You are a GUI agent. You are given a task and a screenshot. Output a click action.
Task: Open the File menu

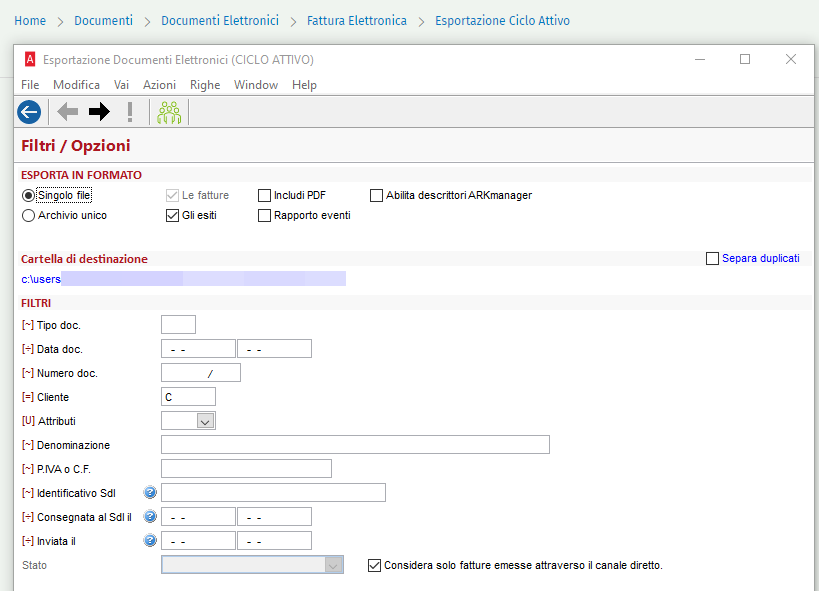pos(30,85)
